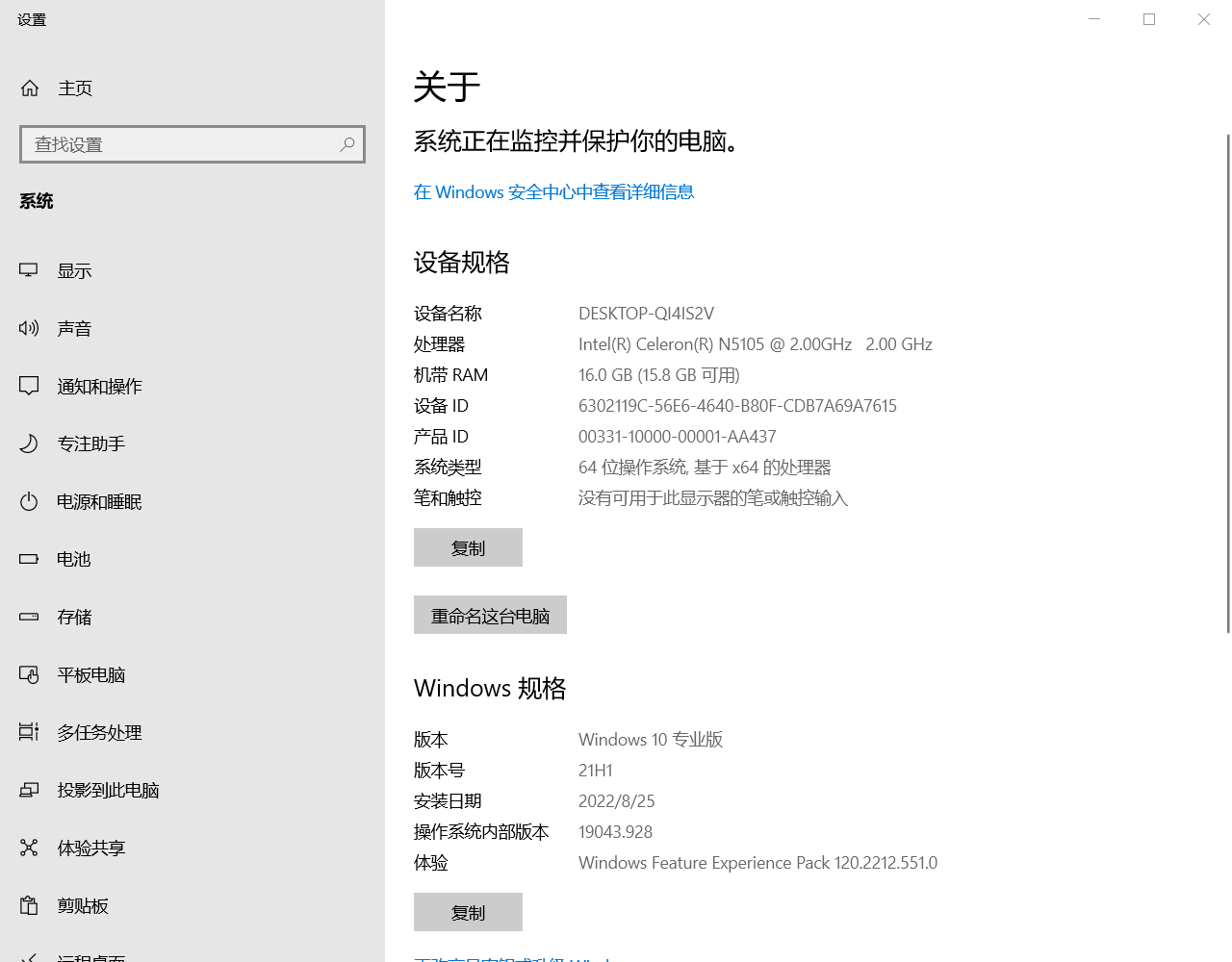Open 电源和睡眠 settings page
The width and height of the screenshot is (1232, 962).
click(192, 501)
